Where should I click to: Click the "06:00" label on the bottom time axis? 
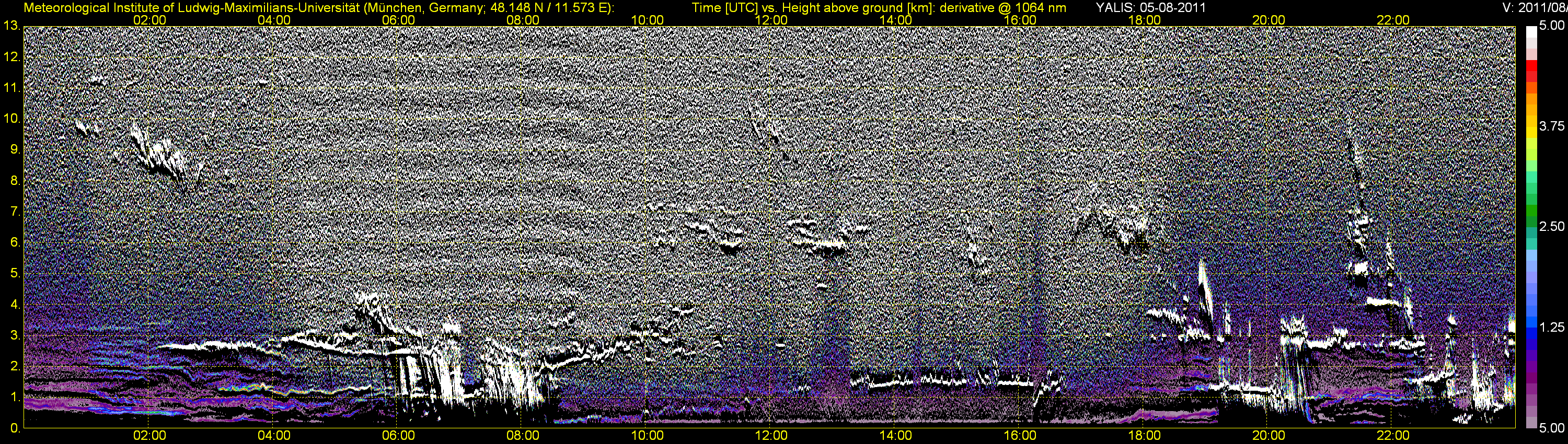pos(399,436)
